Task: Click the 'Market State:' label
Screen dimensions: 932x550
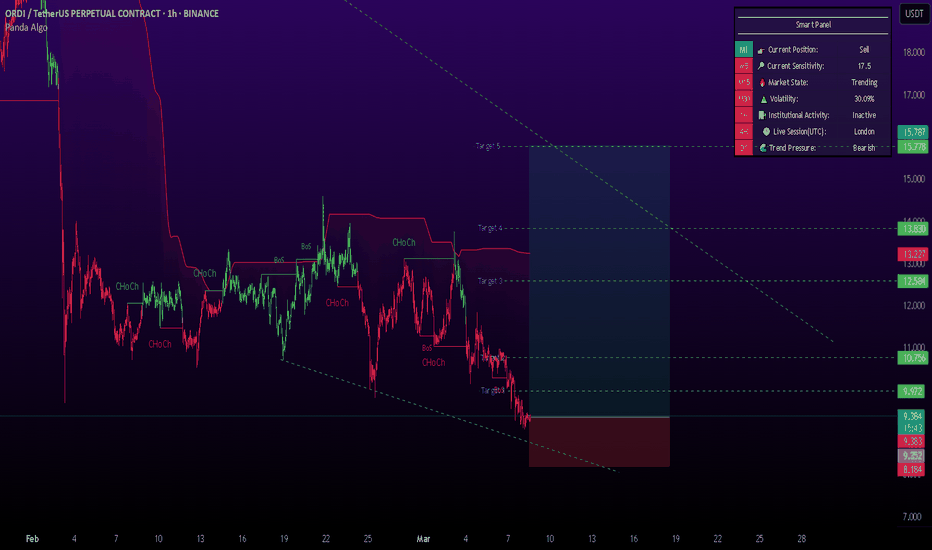Action: point(788,83)
